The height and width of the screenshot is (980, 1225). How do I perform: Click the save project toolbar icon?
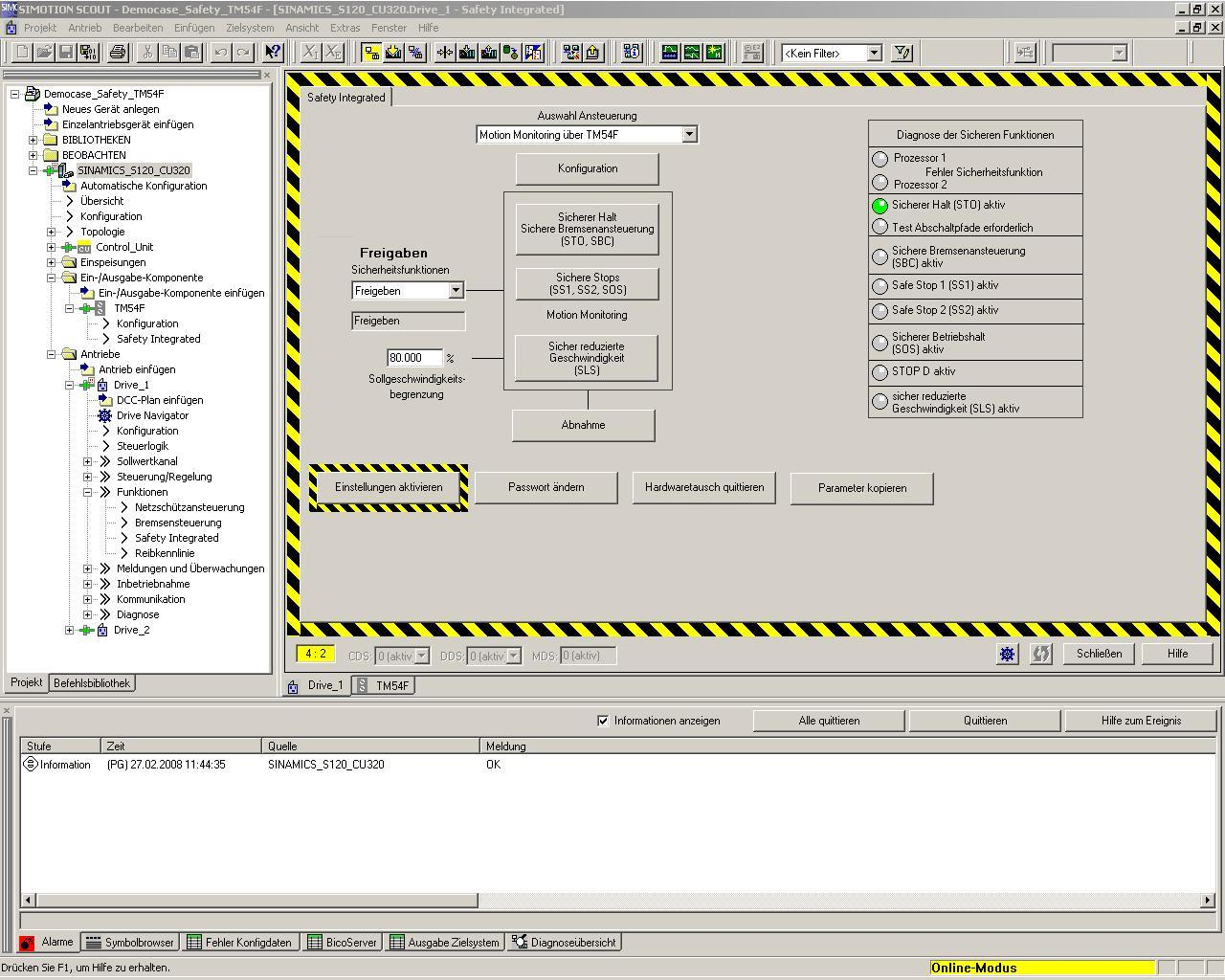(x=66, y=53)
